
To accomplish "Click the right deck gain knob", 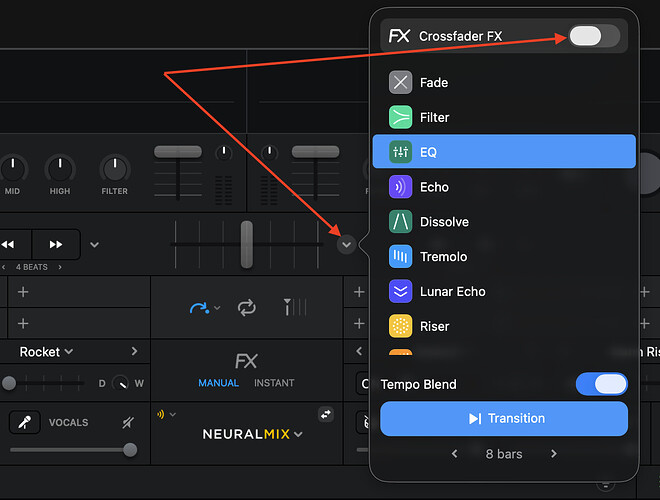I will 269,153.
